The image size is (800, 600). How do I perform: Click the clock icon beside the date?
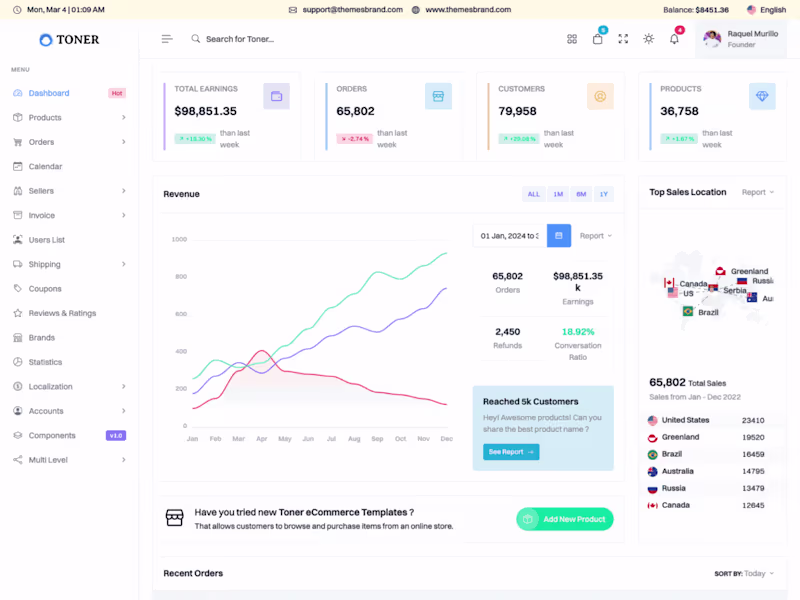[17, 10]
